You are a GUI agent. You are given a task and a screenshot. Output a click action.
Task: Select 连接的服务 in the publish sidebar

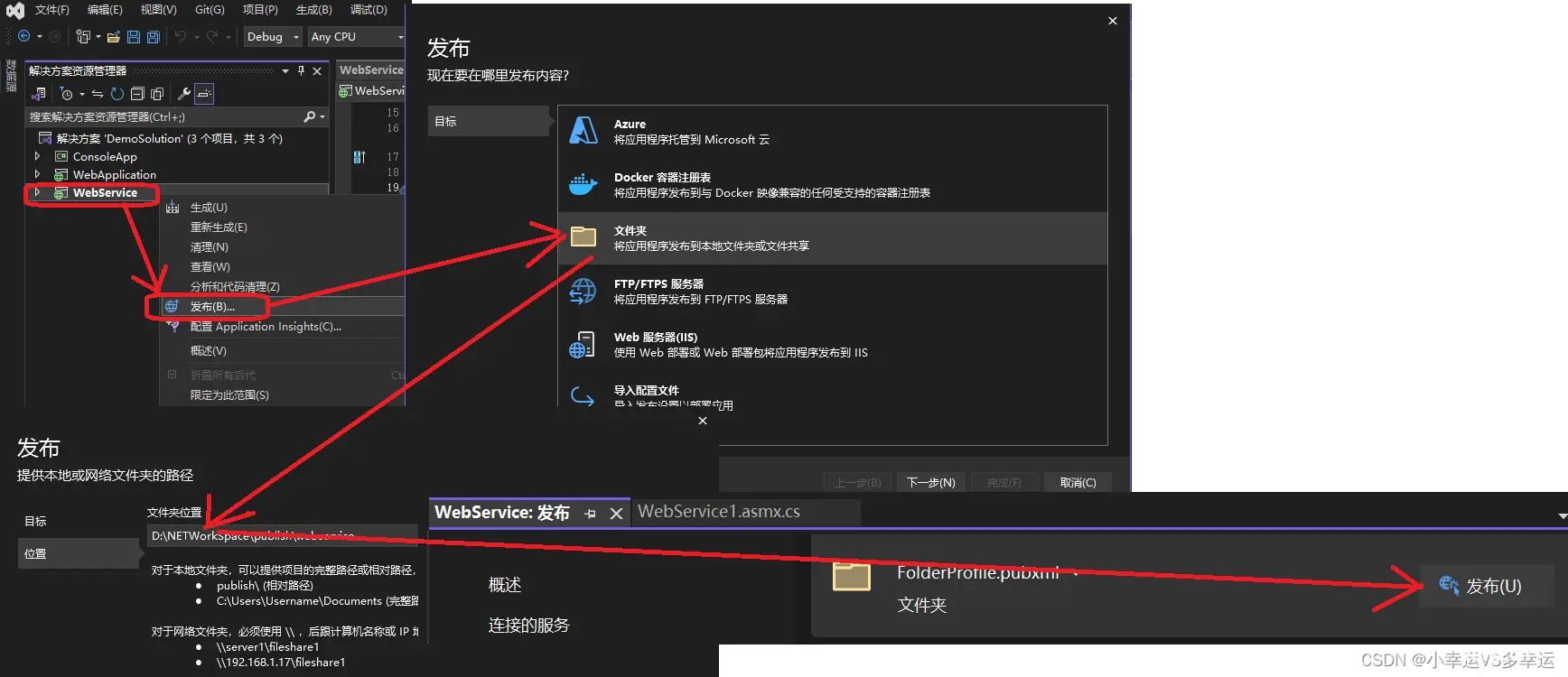pos(528,626)
